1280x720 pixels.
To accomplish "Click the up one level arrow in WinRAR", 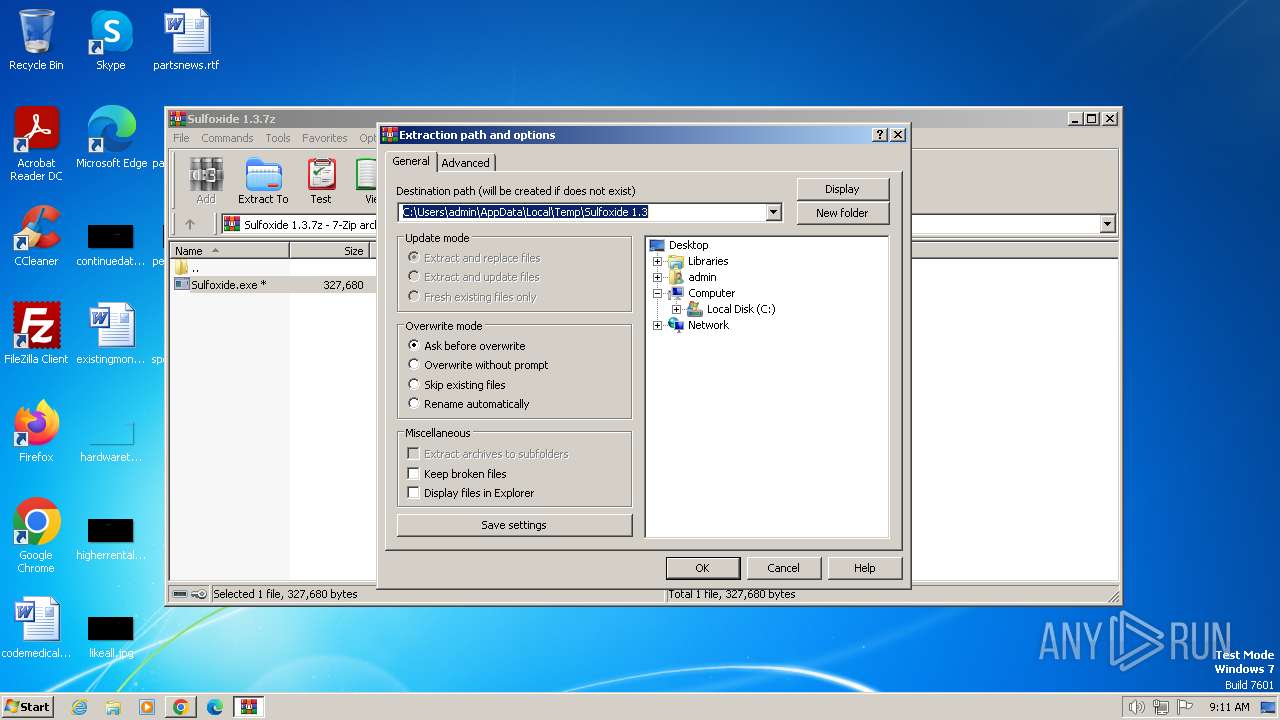I will tap(190, 224).
